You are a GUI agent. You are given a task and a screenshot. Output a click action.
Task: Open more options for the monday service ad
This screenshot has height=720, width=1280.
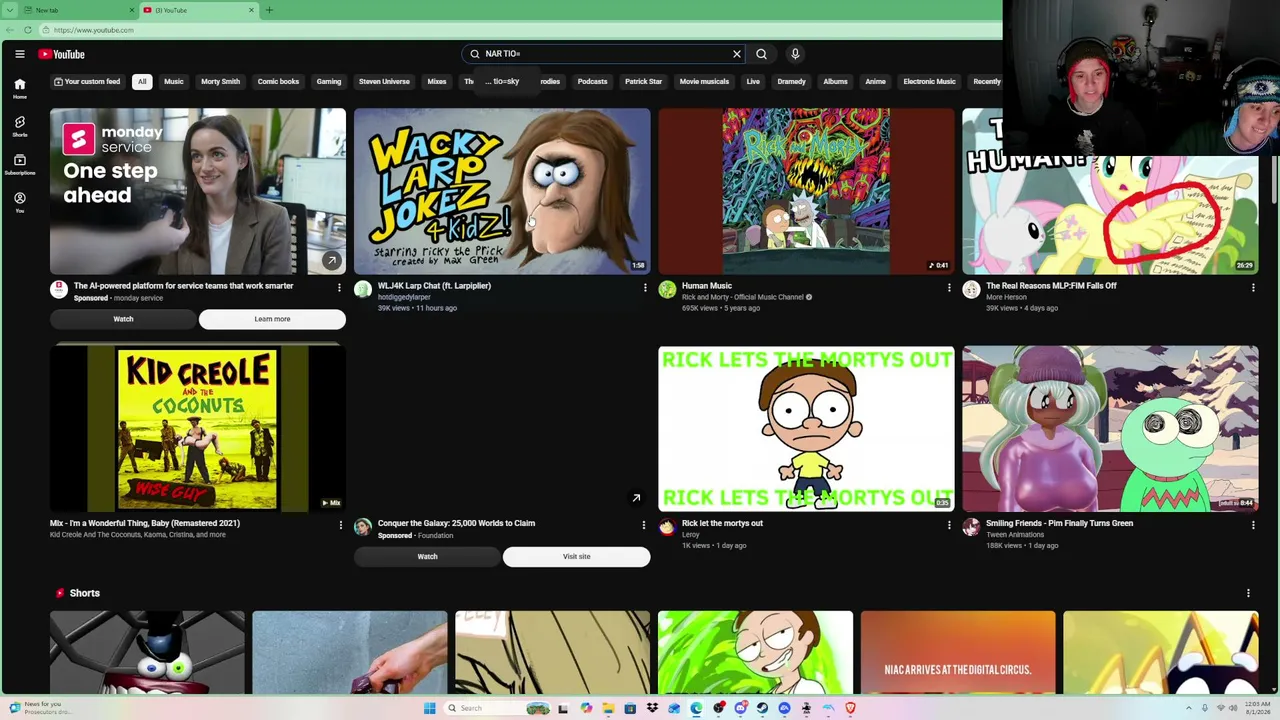339,288
